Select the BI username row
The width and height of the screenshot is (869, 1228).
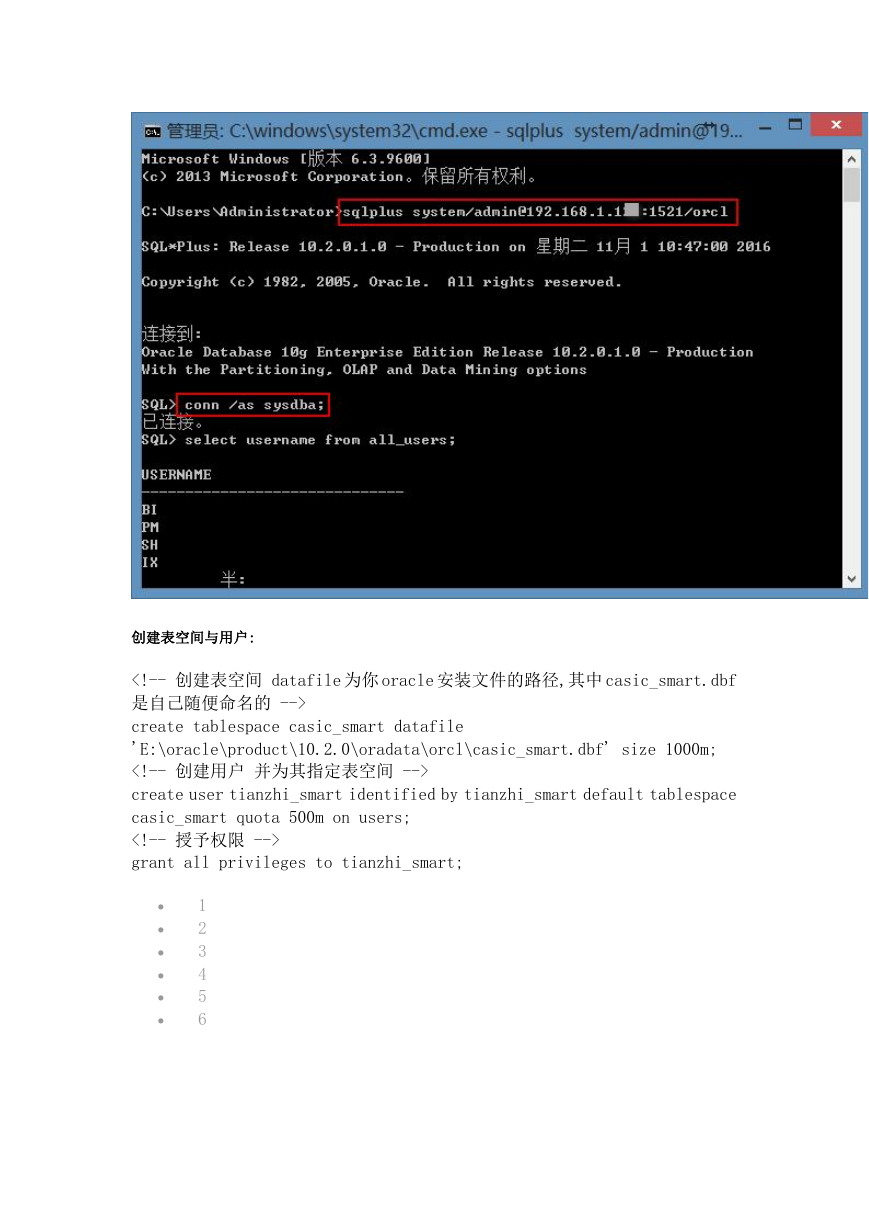(149, 510)
